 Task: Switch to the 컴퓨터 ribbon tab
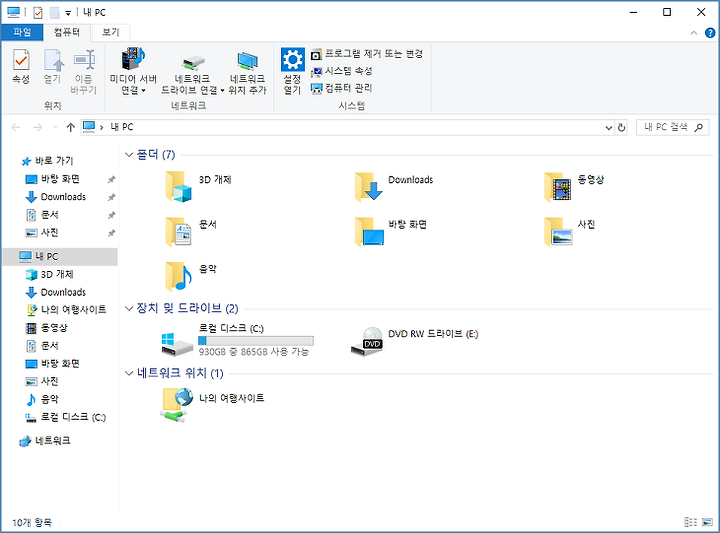point(67,32)
